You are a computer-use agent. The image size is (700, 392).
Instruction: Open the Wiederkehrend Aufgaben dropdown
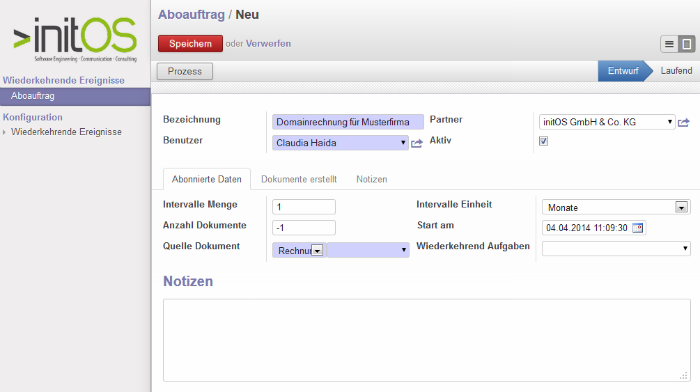tap(616, 248)
